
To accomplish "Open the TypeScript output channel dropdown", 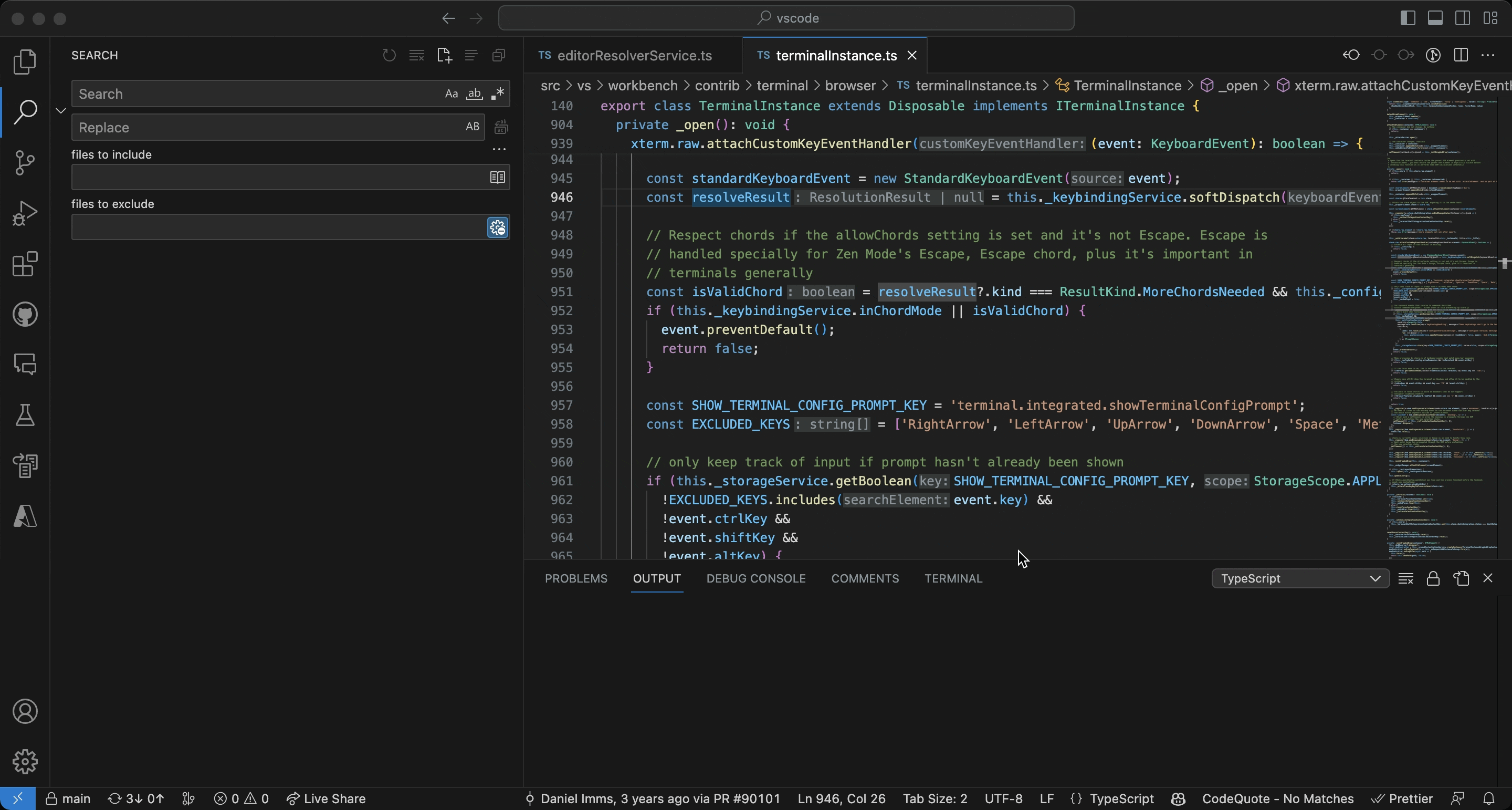I will [1299, 578].
